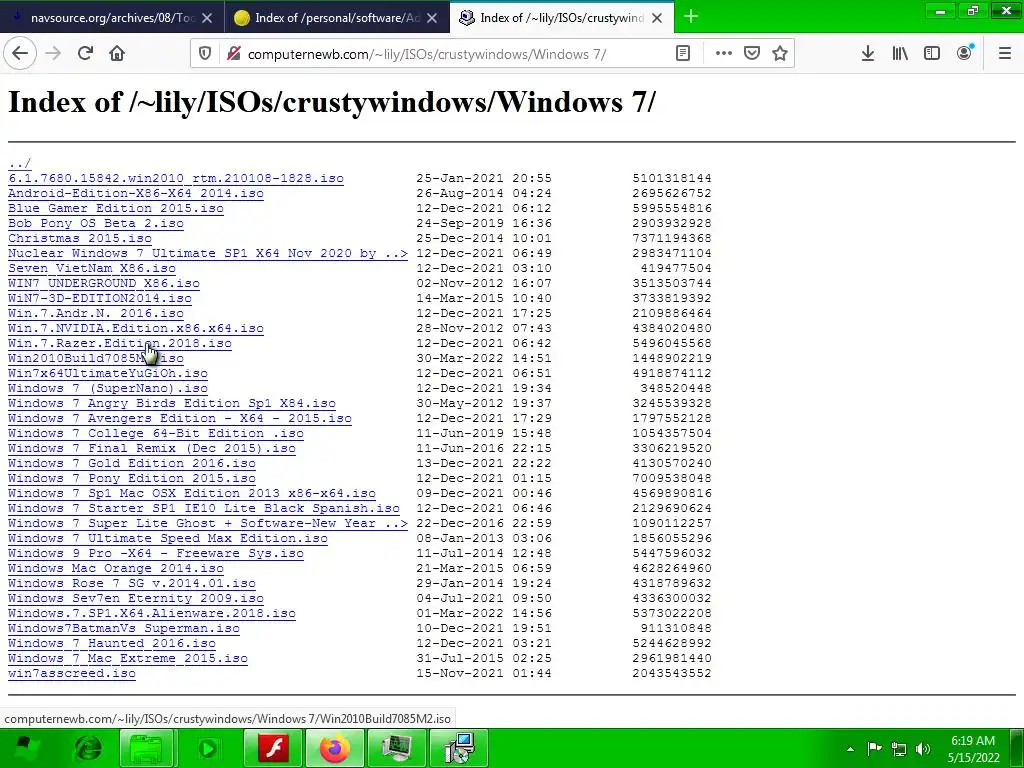
Task: Select file size 5101318144
Action: [672, 178]
